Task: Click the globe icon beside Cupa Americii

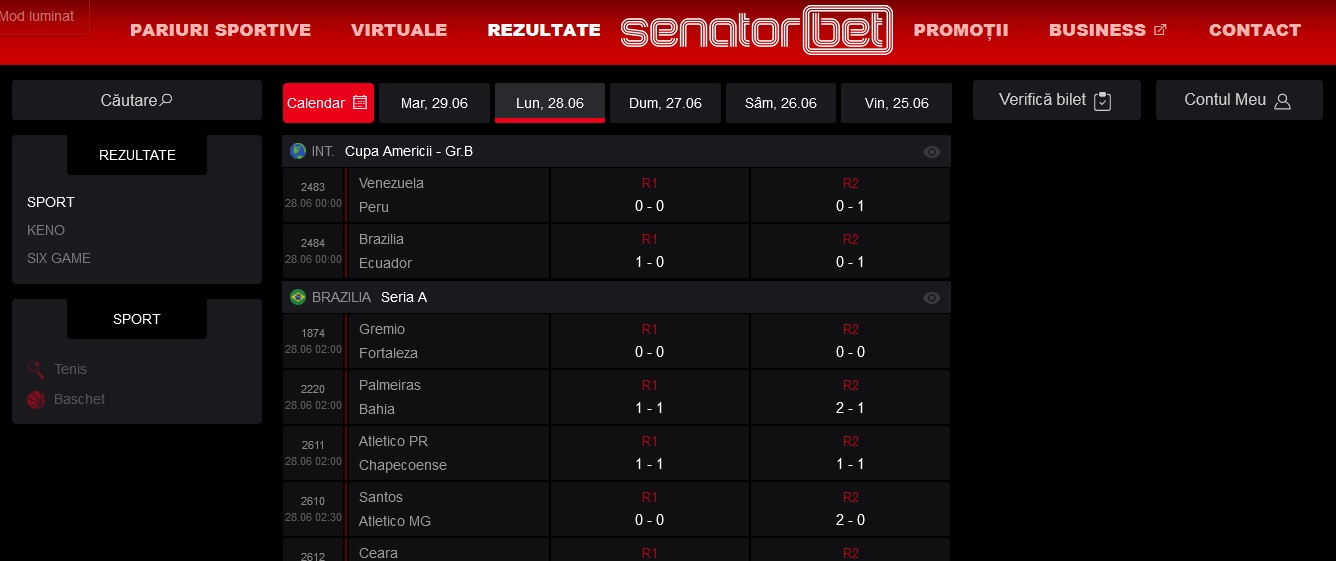Action: click(x=298, y=151)
